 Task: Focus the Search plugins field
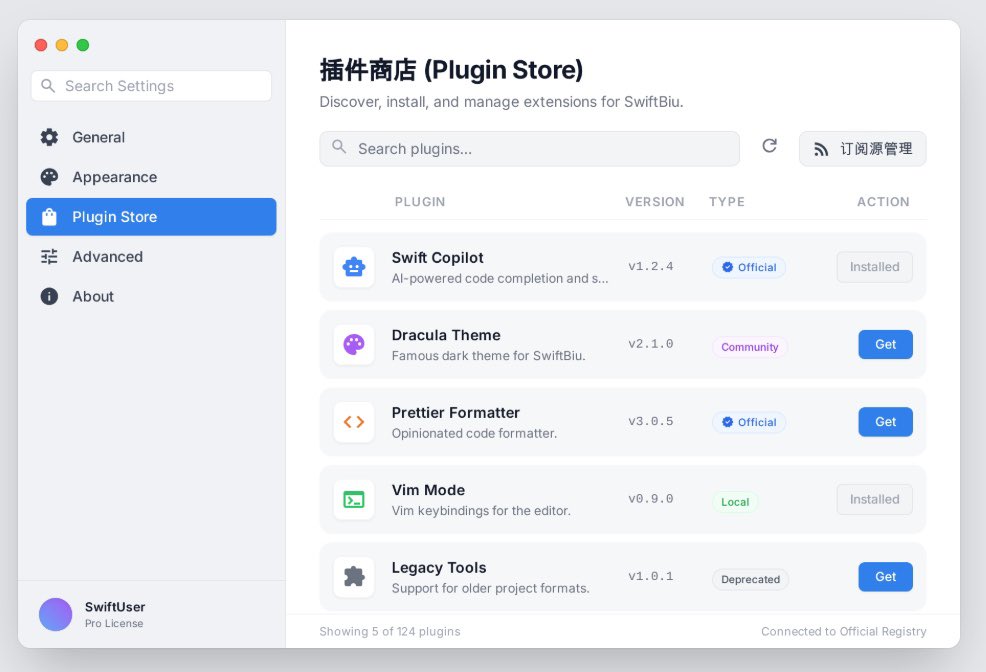click(529, 149)
